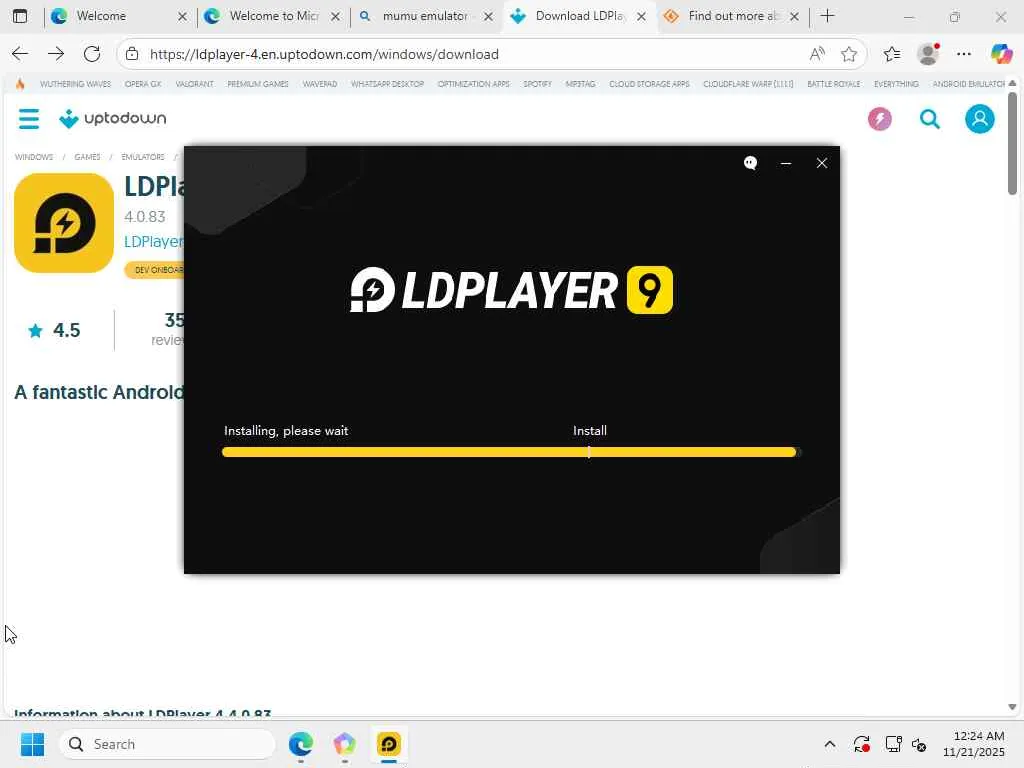Open the Wuthering Waves category link
Viewport: 1024px width, 768px height.
click(75, 84)
